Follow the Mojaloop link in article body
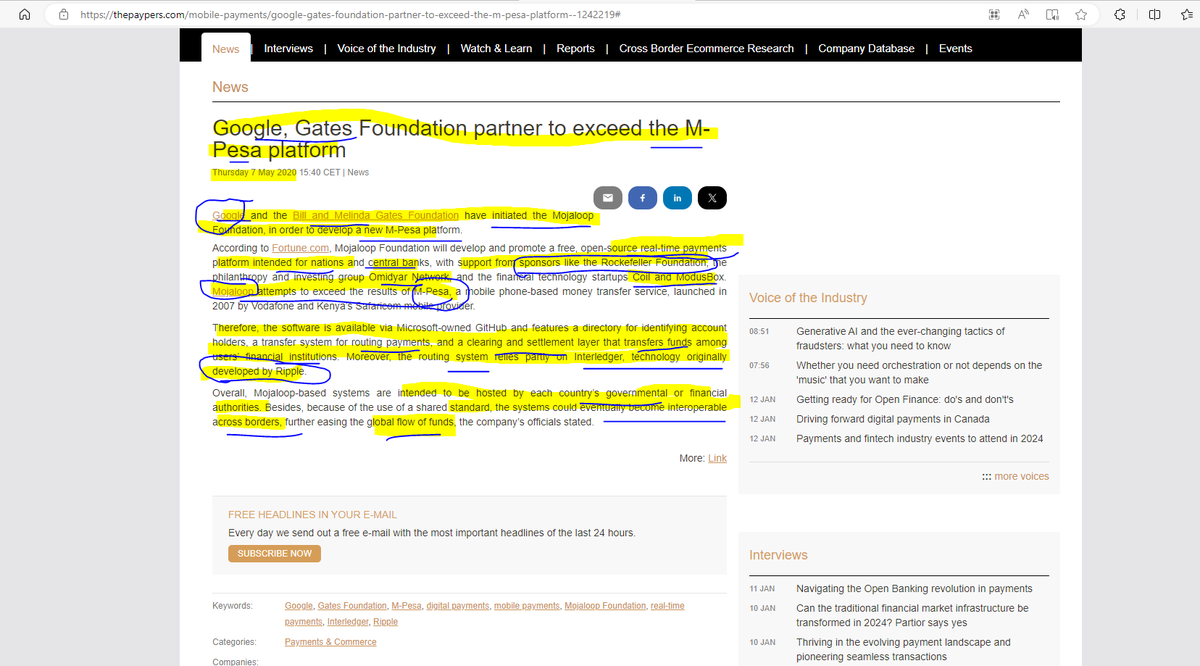Screen dimensions: 1200x666 234,291
